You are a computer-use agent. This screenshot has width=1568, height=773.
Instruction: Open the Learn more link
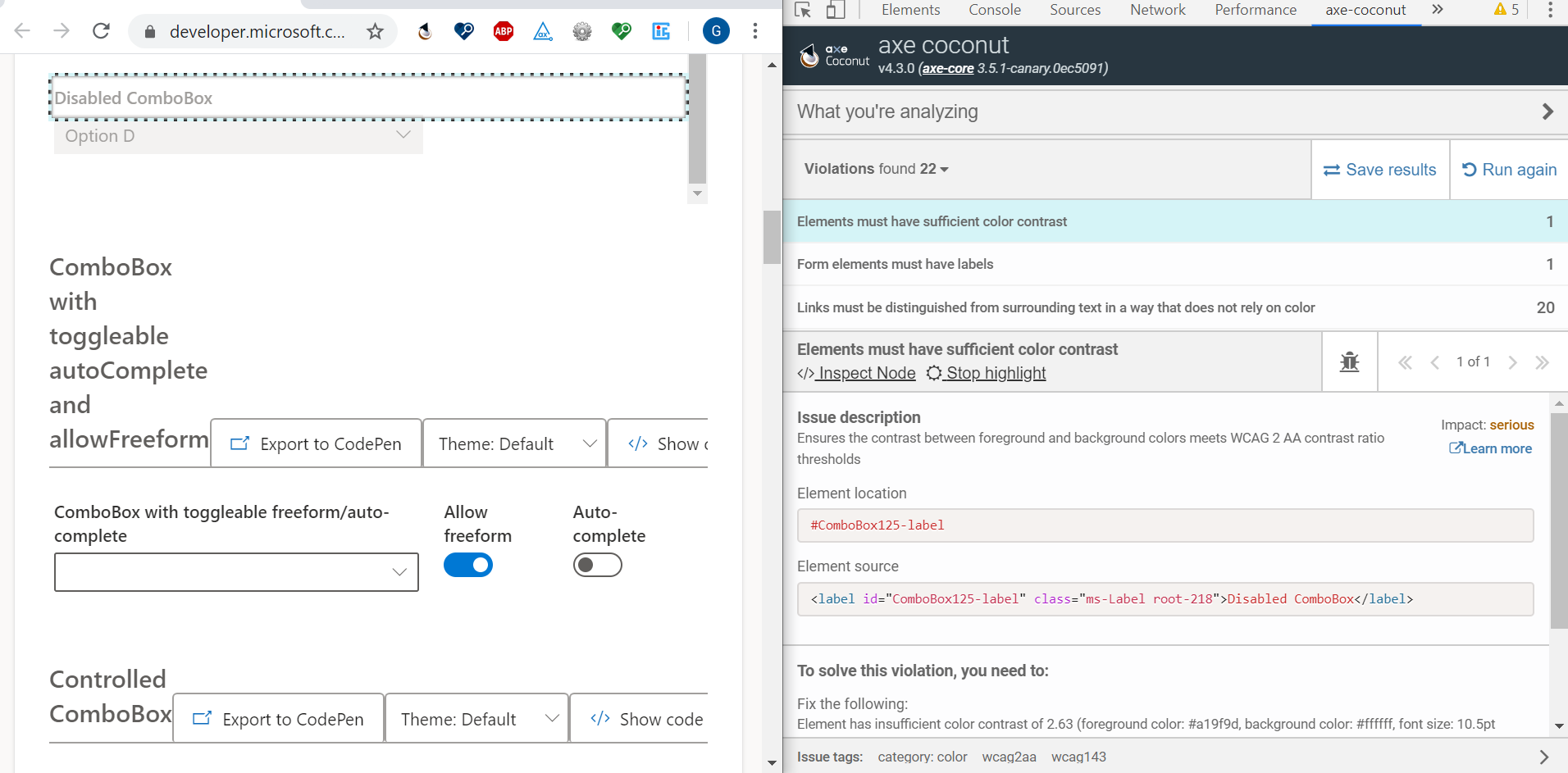(1491, 448)
